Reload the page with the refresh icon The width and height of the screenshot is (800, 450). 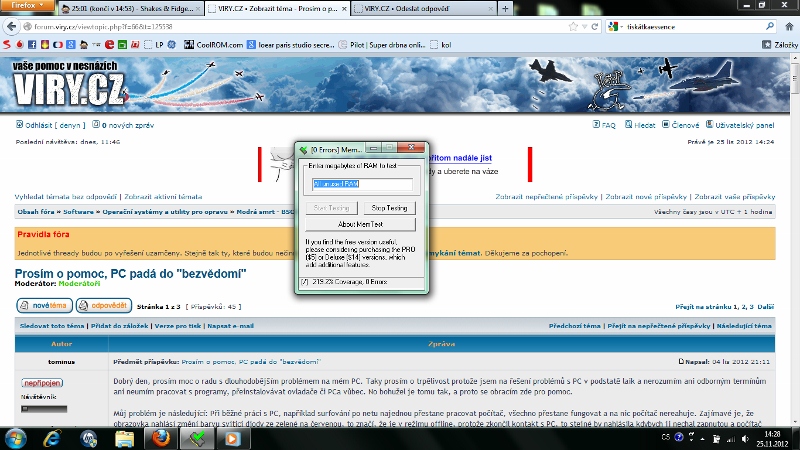[594, 27]
